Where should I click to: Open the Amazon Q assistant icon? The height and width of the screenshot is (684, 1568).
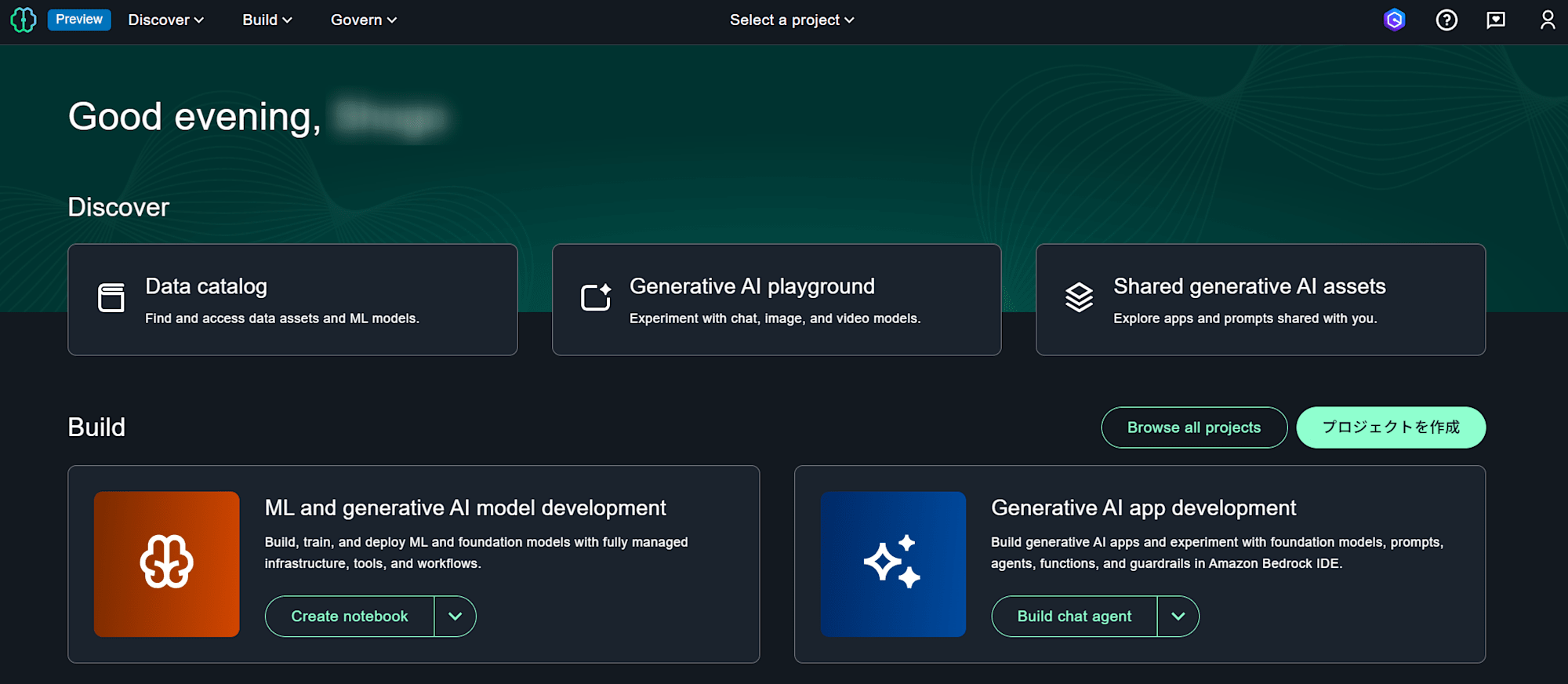point(1394,20)
